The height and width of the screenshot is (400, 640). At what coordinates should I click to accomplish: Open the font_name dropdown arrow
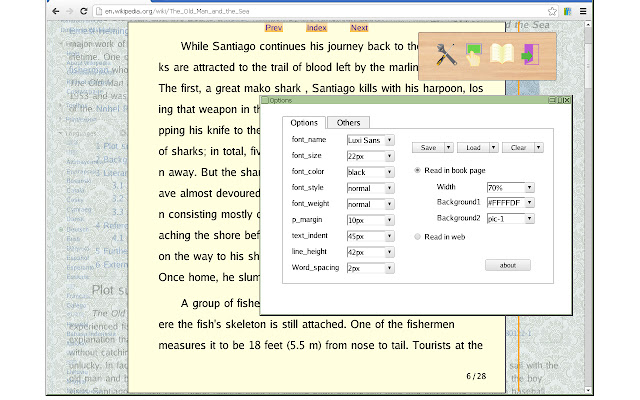click(389, 140)
